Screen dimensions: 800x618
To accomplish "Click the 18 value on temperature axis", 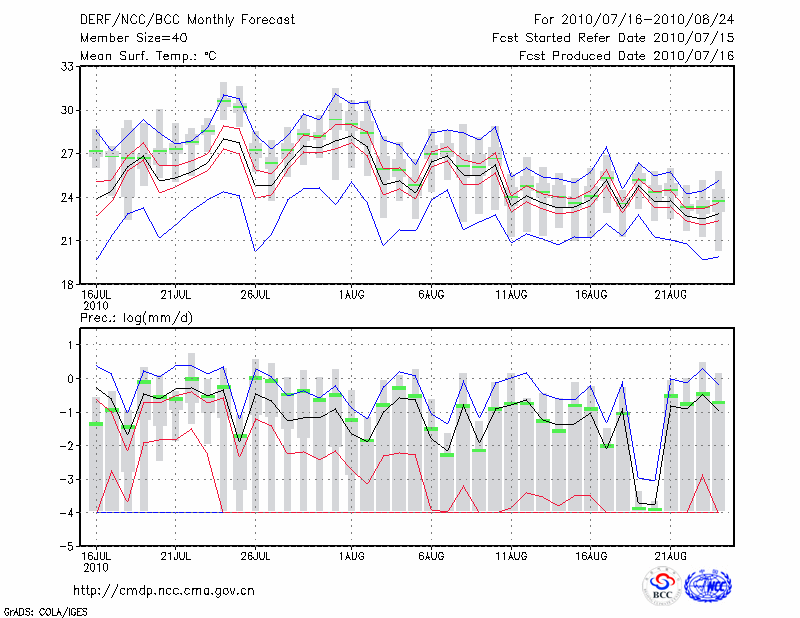I will (69, 285).
